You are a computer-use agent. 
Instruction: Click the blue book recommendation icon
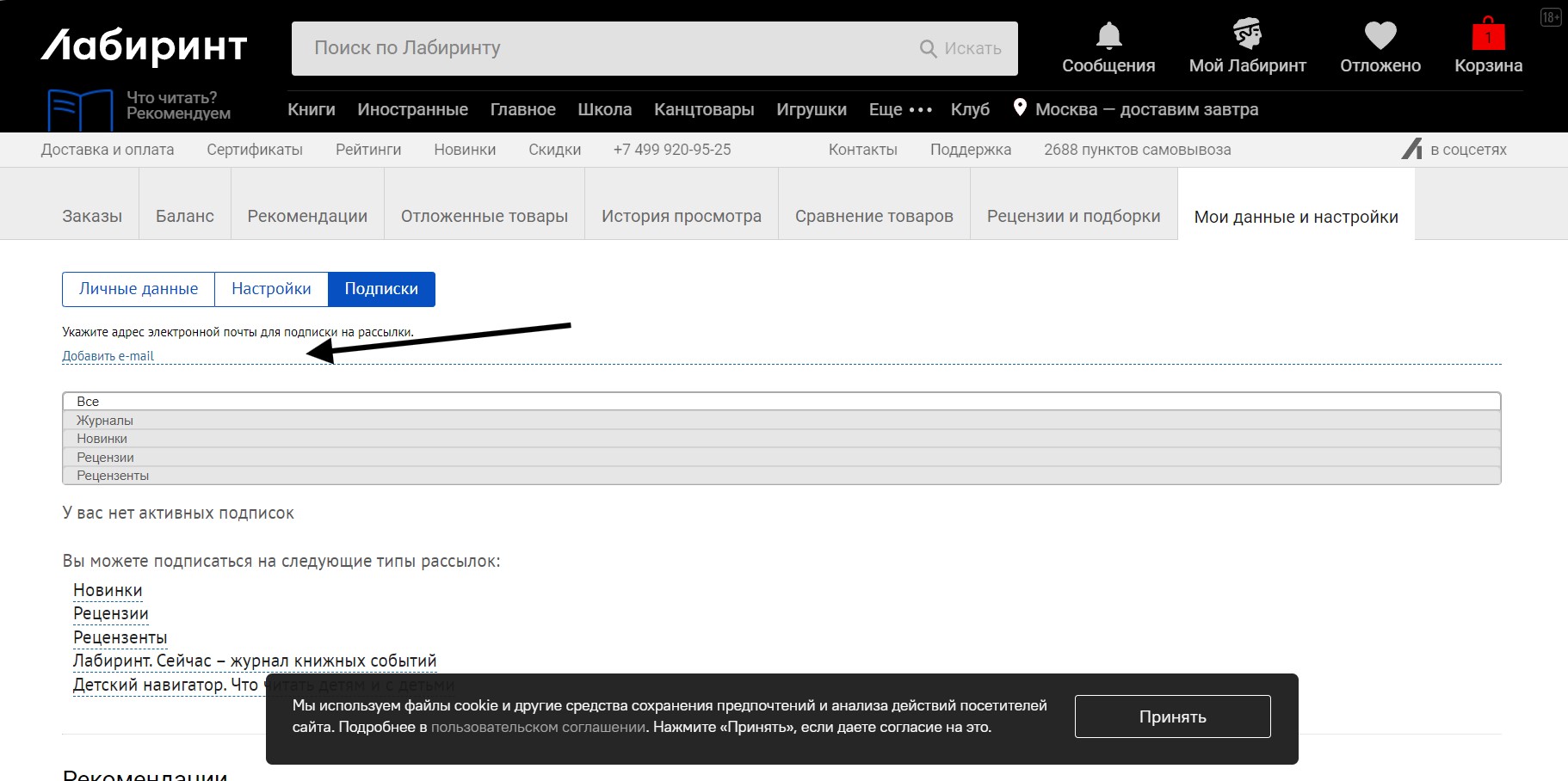[x=79, y=110]
